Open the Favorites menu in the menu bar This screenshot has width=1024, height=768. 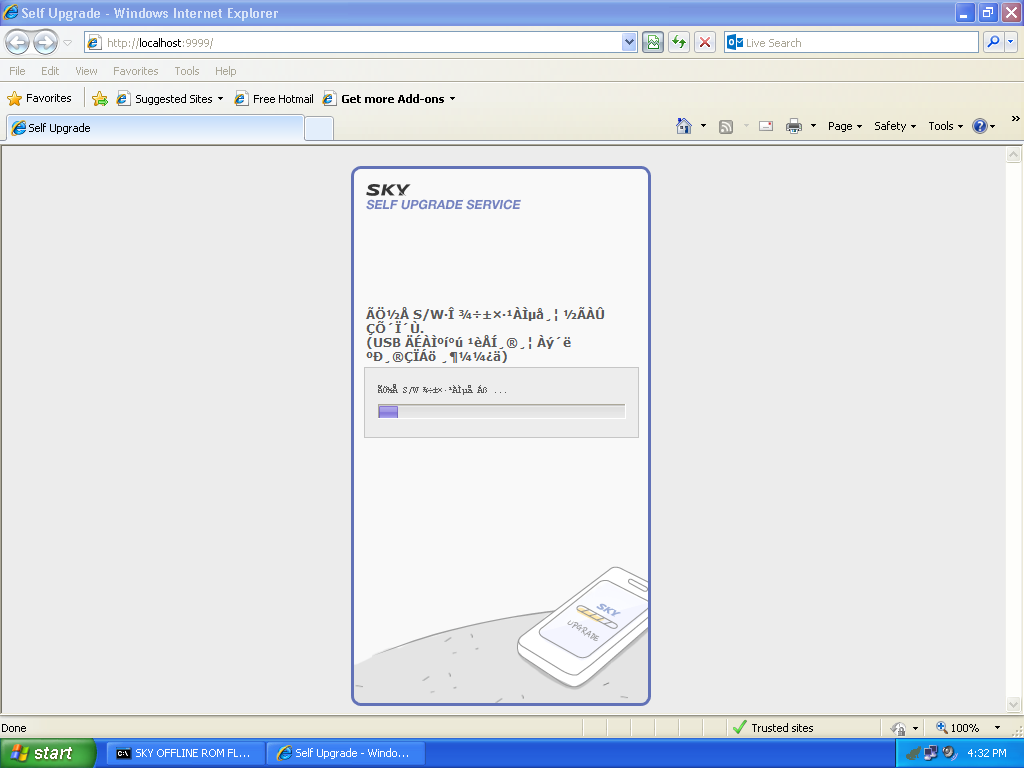pyautogui.click(x=135, y=71)
